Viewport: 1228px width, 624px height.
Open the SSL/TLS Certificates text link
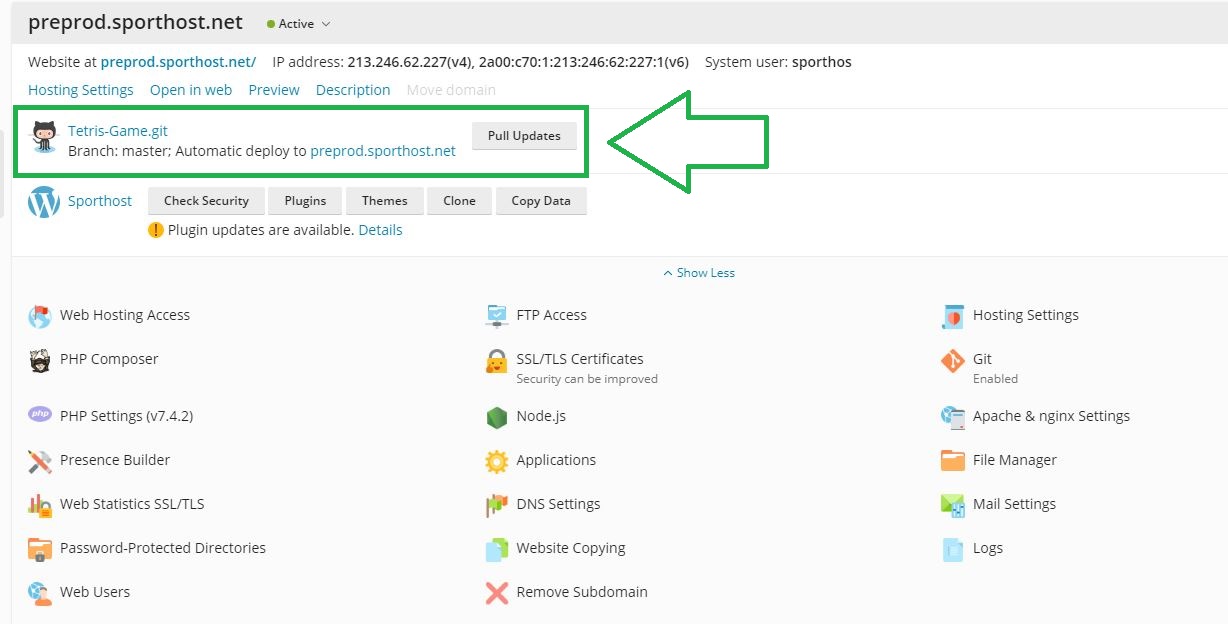580,359
